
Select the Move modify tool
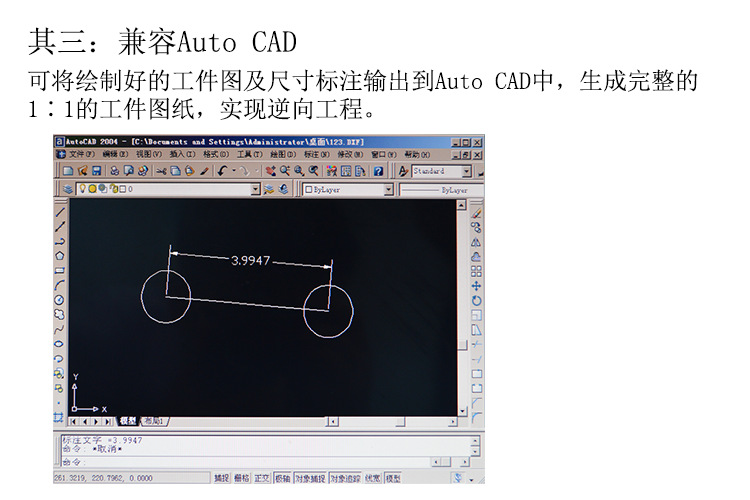pos(476,286)
